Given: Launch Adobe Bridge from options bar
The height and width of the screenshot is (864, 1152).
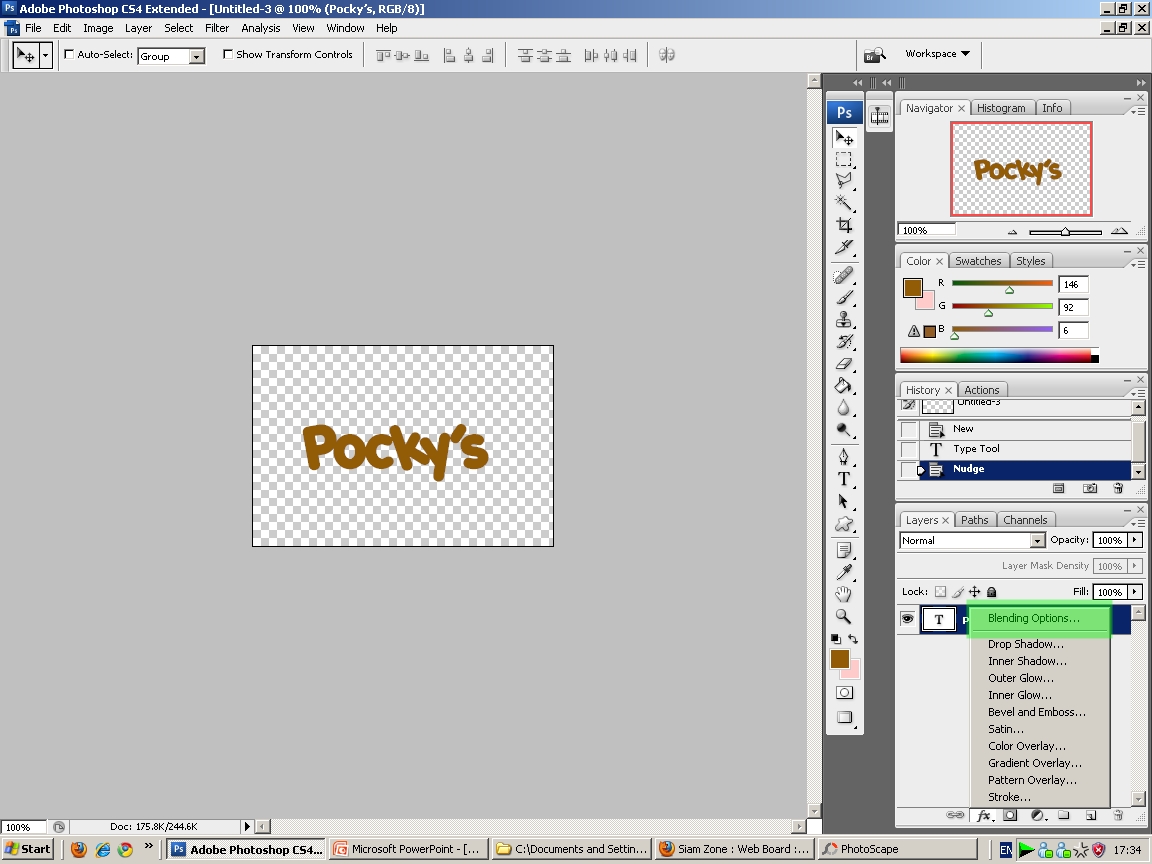Looking at the screenshot, I should pos(875,54).
